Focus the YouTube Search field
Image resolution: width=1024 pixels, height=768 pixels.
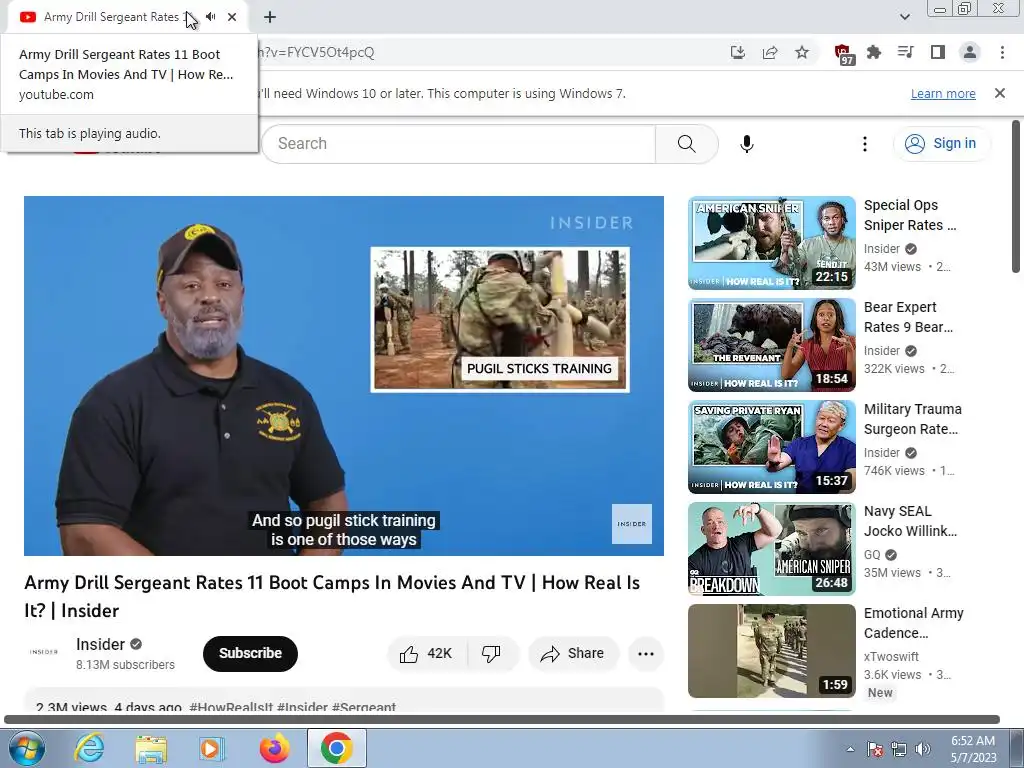[458, 144]
